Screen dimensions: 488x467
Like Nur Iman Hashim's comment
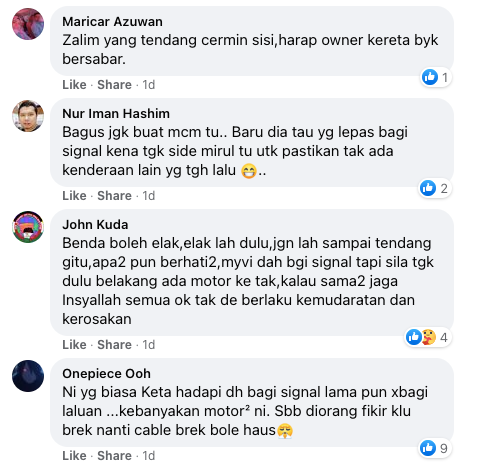74,196
